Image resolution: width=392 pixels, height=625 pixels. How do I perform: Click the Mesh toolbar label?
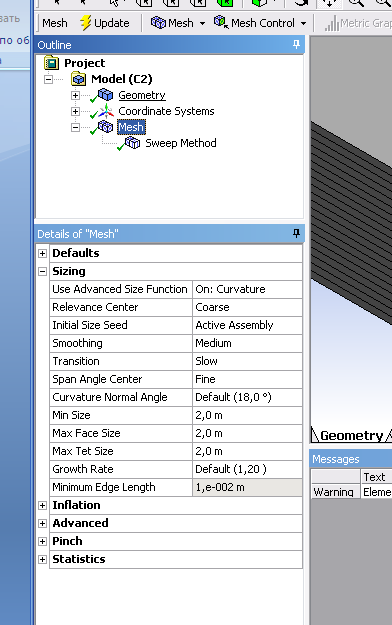point(55,23)
